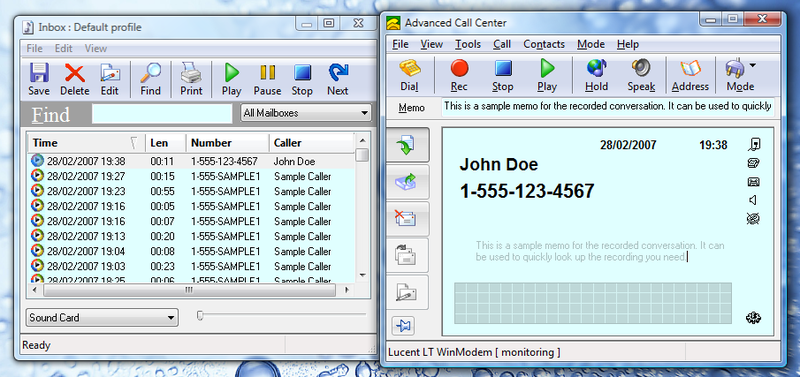Click the Number column header

[228, 143]
